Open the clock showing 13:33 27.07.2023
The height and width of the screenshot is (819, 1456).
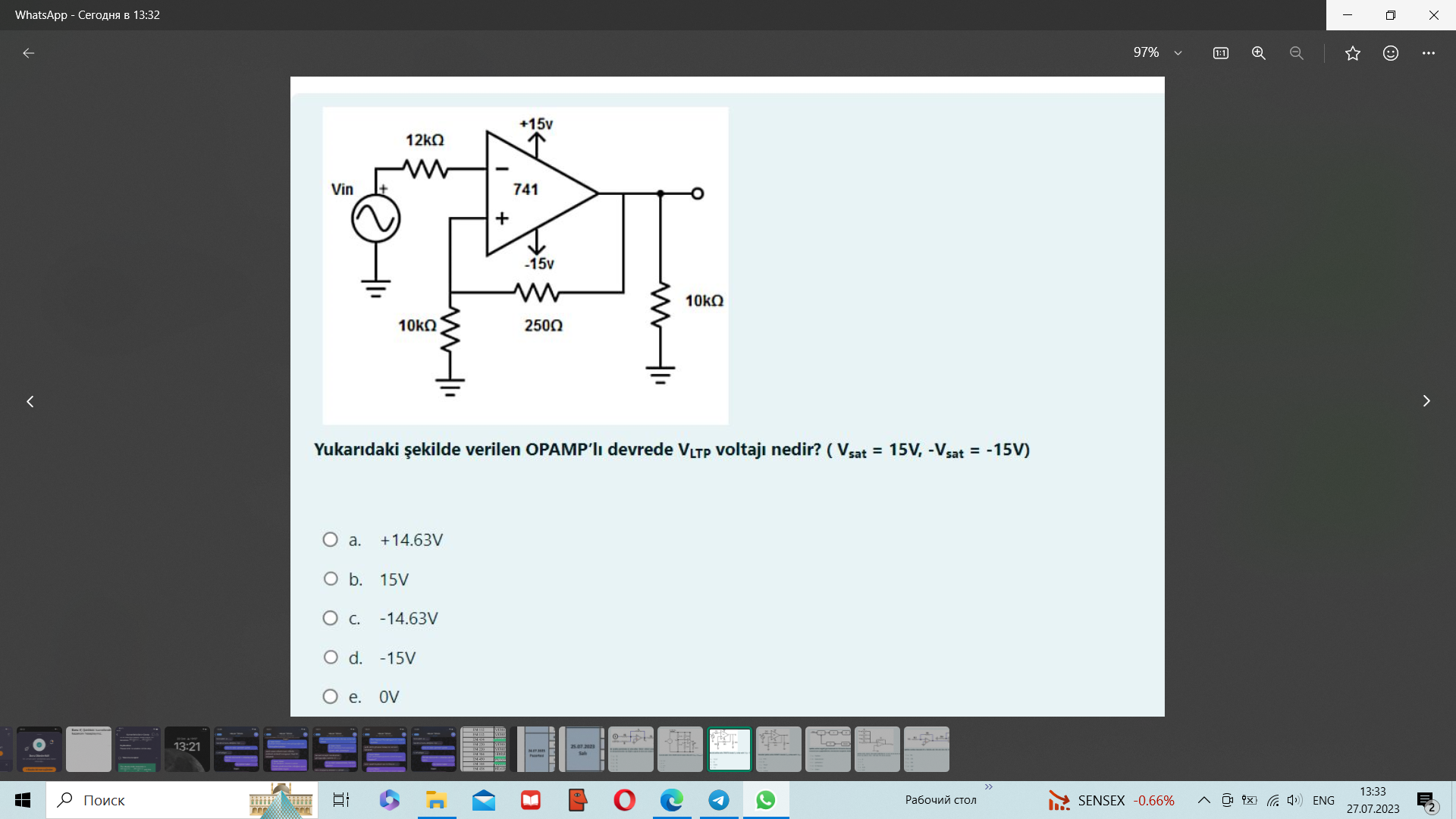(x=1373, y=800)
